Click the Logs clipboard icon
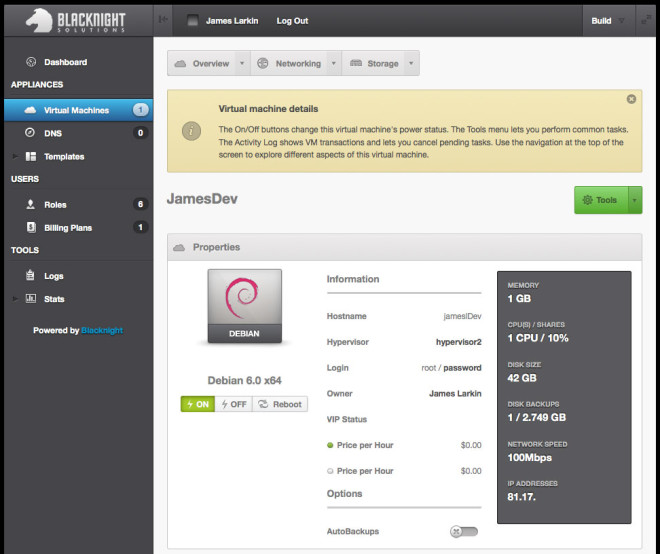The height and width of the screenshot is (554, 660). pyautogui.click(x=30, y=275)
